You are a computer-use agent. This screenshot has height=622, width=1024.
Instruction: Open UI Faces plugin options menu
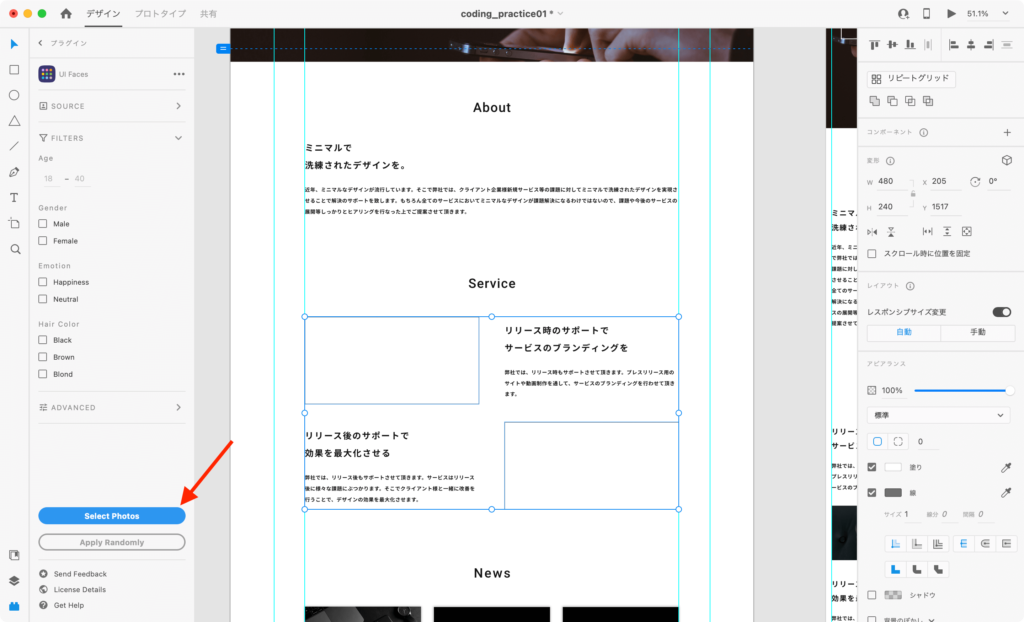pyautogui.click(x=179, y=74)
